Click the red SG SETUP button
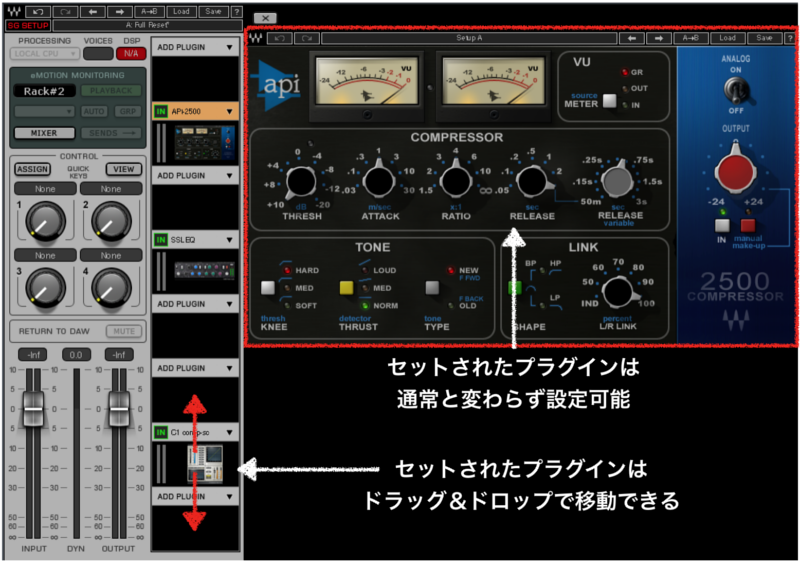Image resolution: width=800 pixels, height=565 pixels. (x=28, y=25)
